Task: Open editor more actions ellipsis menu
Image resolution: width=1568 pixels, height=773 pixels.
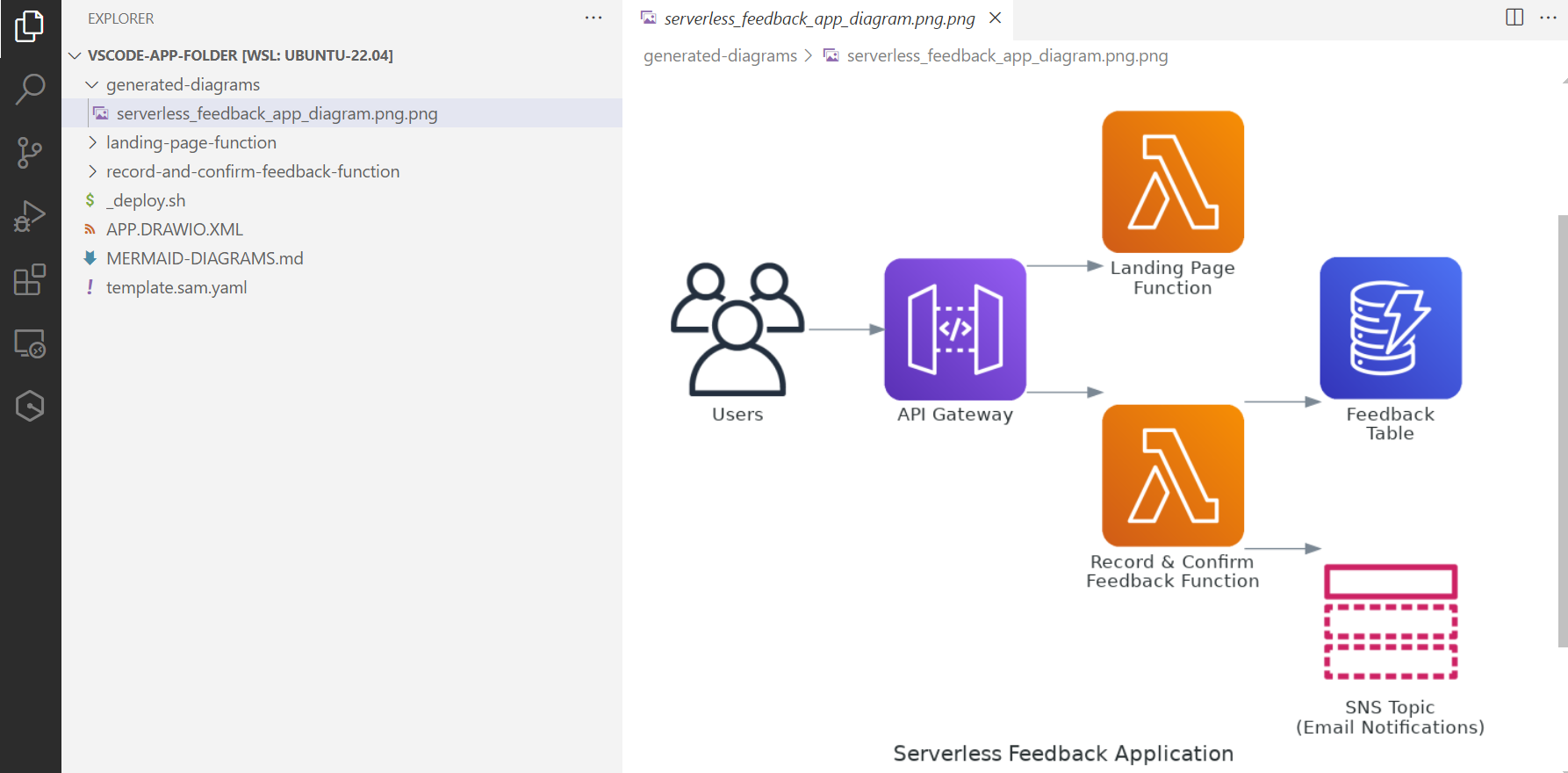Action: [1548, 18]
